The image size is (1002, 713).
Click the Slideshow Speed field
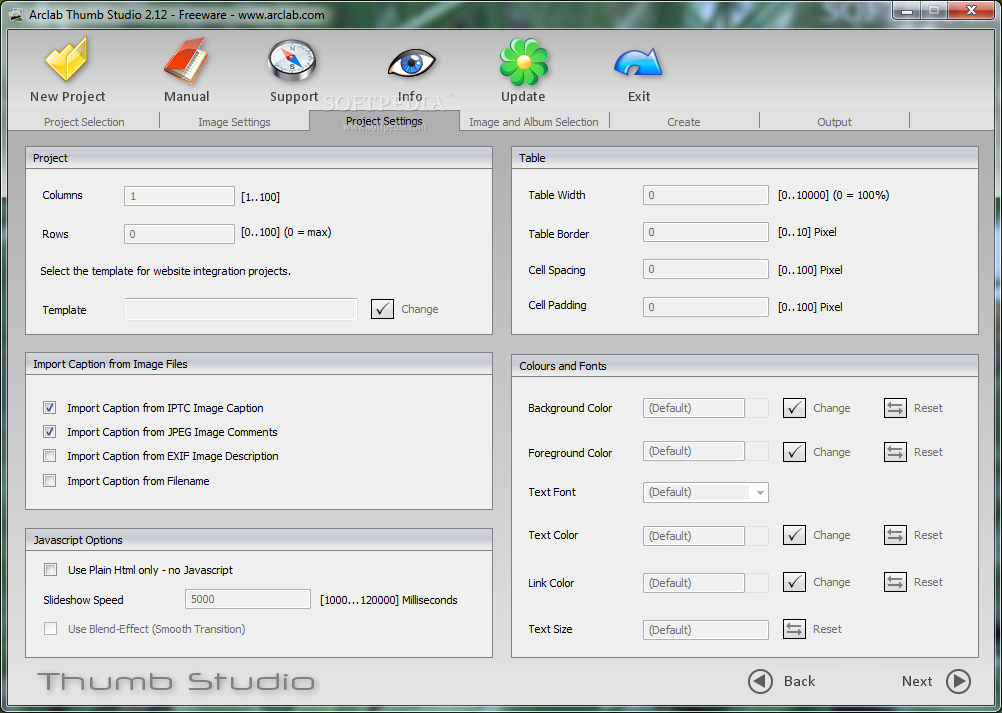point(248,599)
